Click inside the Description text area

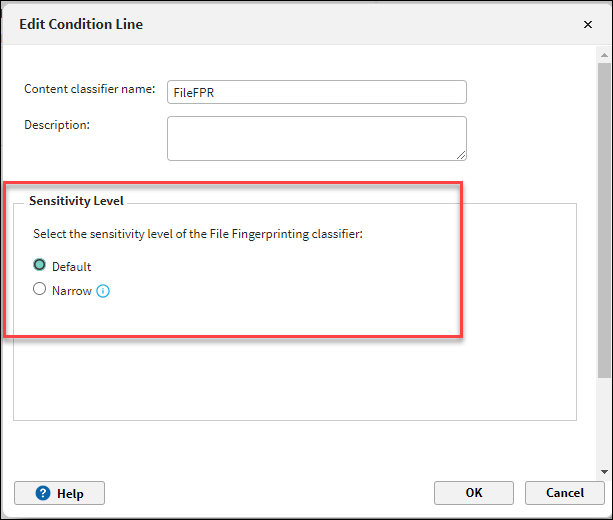pyautogui.click(x=316, y=138)
